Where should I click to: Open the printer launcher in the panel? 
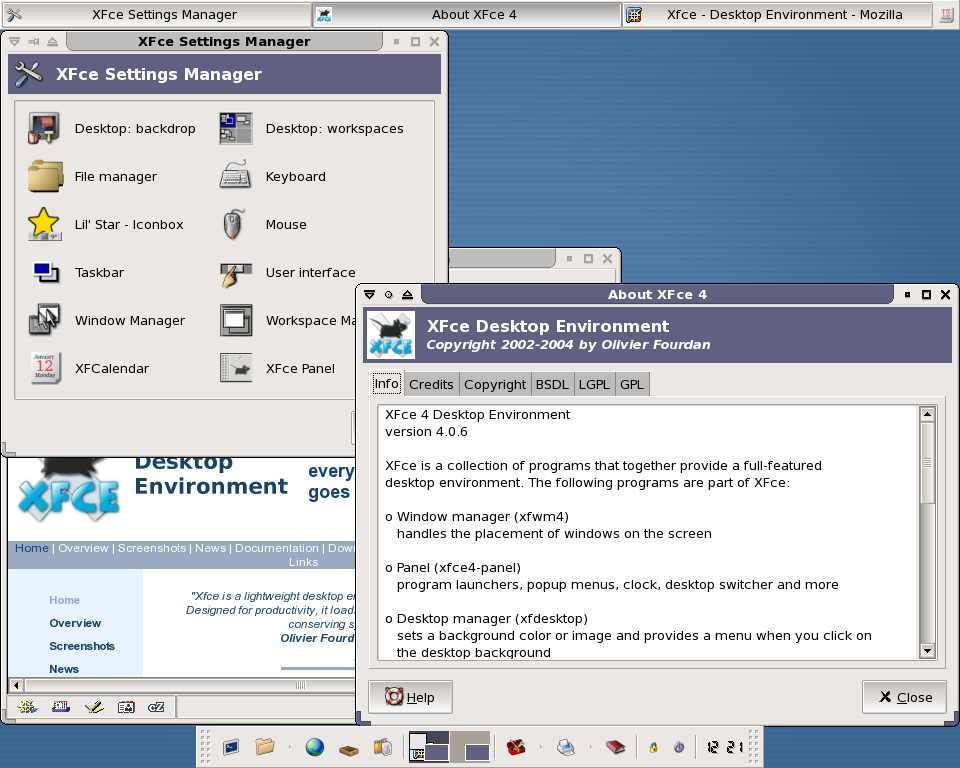pos(566,747)
